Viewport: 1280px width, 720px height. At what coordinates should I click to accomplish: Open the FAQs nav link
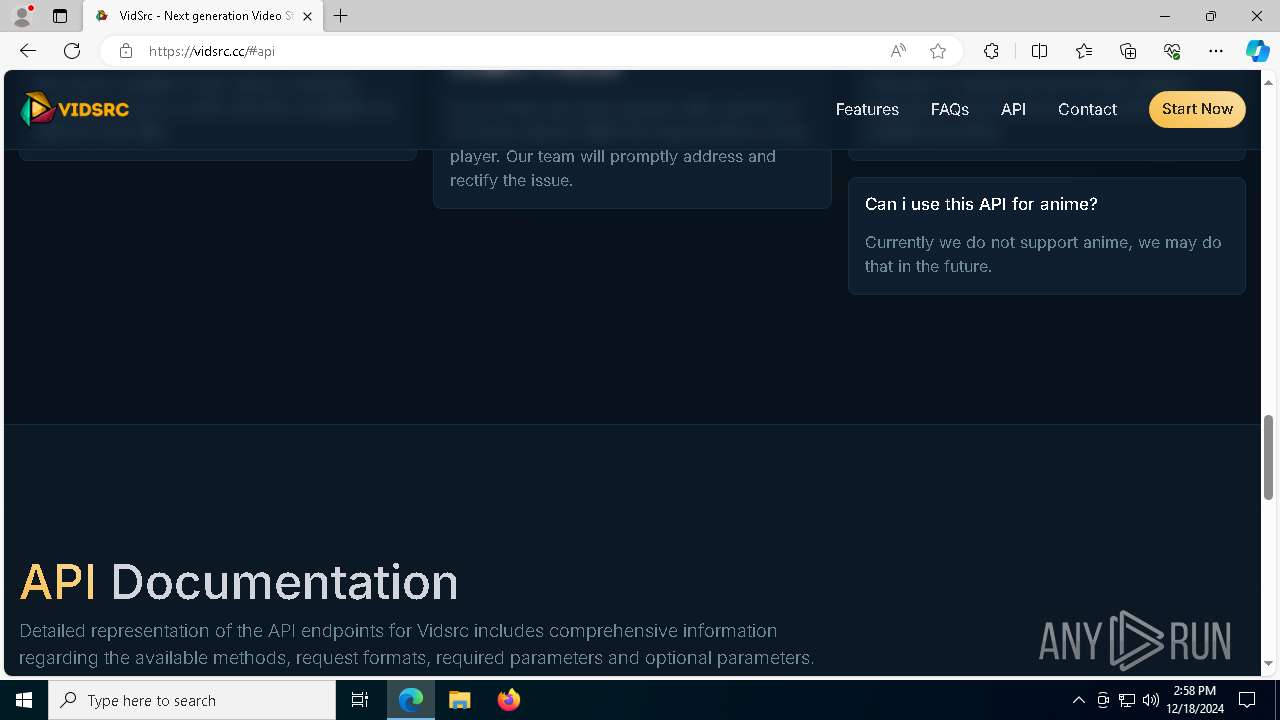[949, 109]
